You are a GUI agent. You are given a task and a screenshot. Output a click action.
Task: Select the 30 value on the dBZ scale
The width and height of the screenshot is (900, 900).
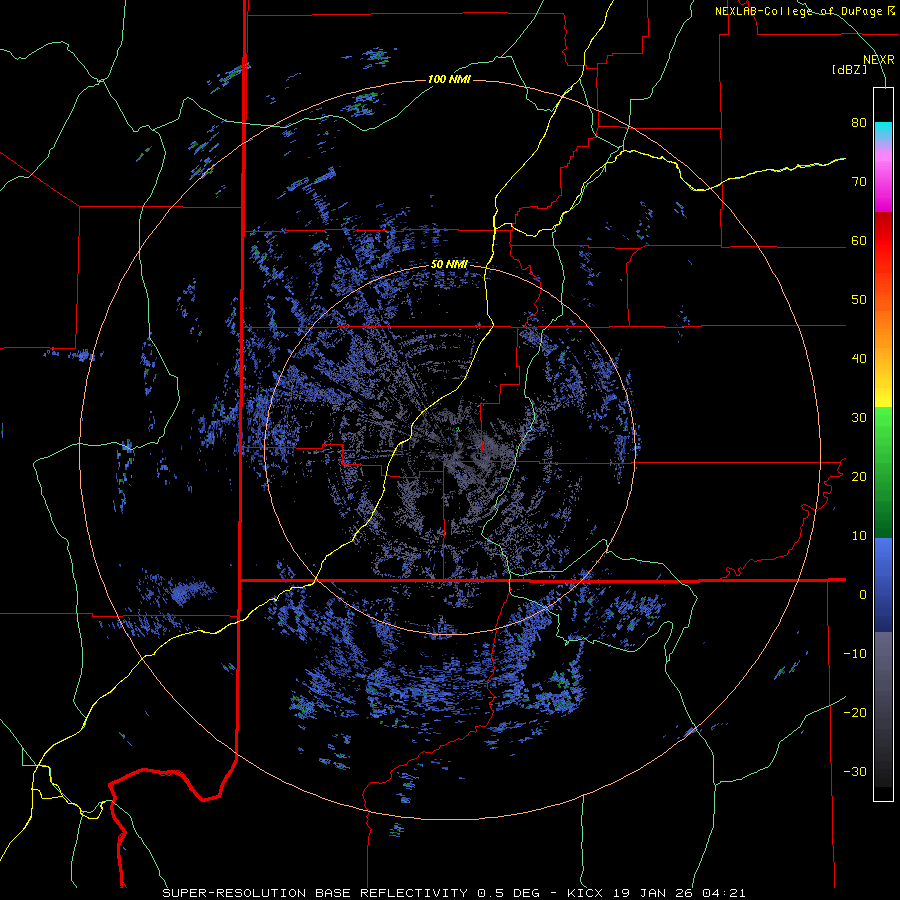tap(859, 418)
